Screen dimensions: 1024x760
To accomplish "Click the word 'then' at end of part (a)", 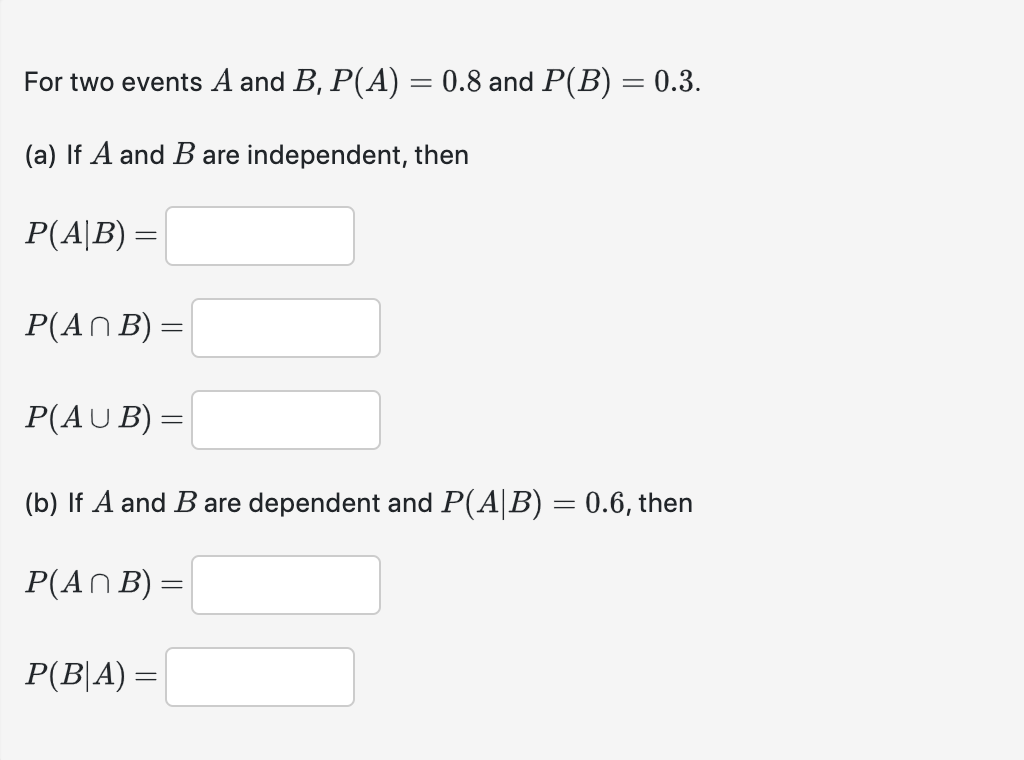I will (x=442, y=155).
